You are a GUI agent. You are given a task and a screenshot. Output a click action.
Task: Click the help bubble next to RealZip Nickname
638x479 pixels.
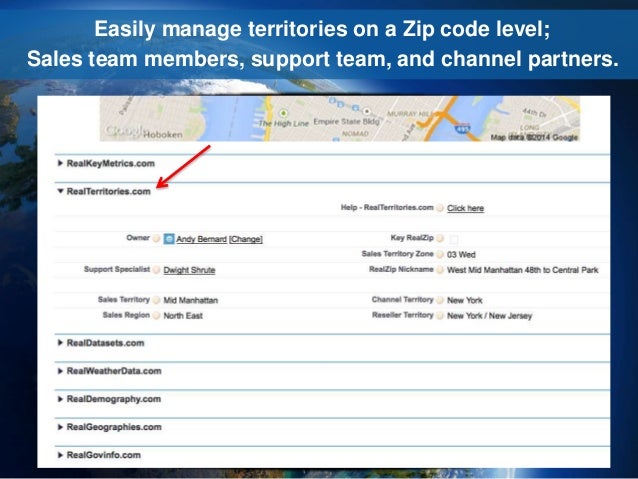click(440, 270)
